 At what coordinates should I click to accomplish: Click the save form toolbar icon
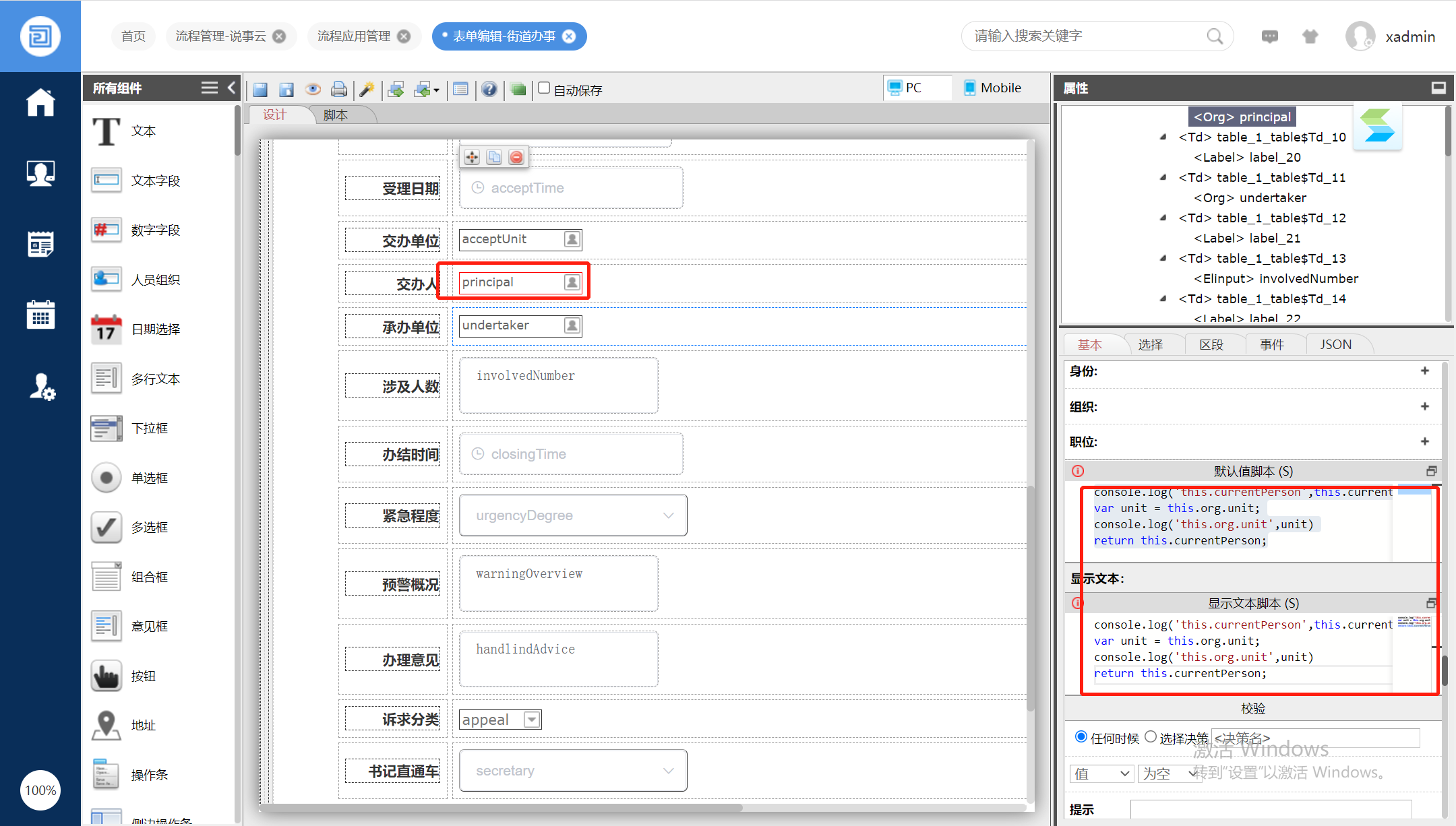pyautogui.click(x=260, y=90)
